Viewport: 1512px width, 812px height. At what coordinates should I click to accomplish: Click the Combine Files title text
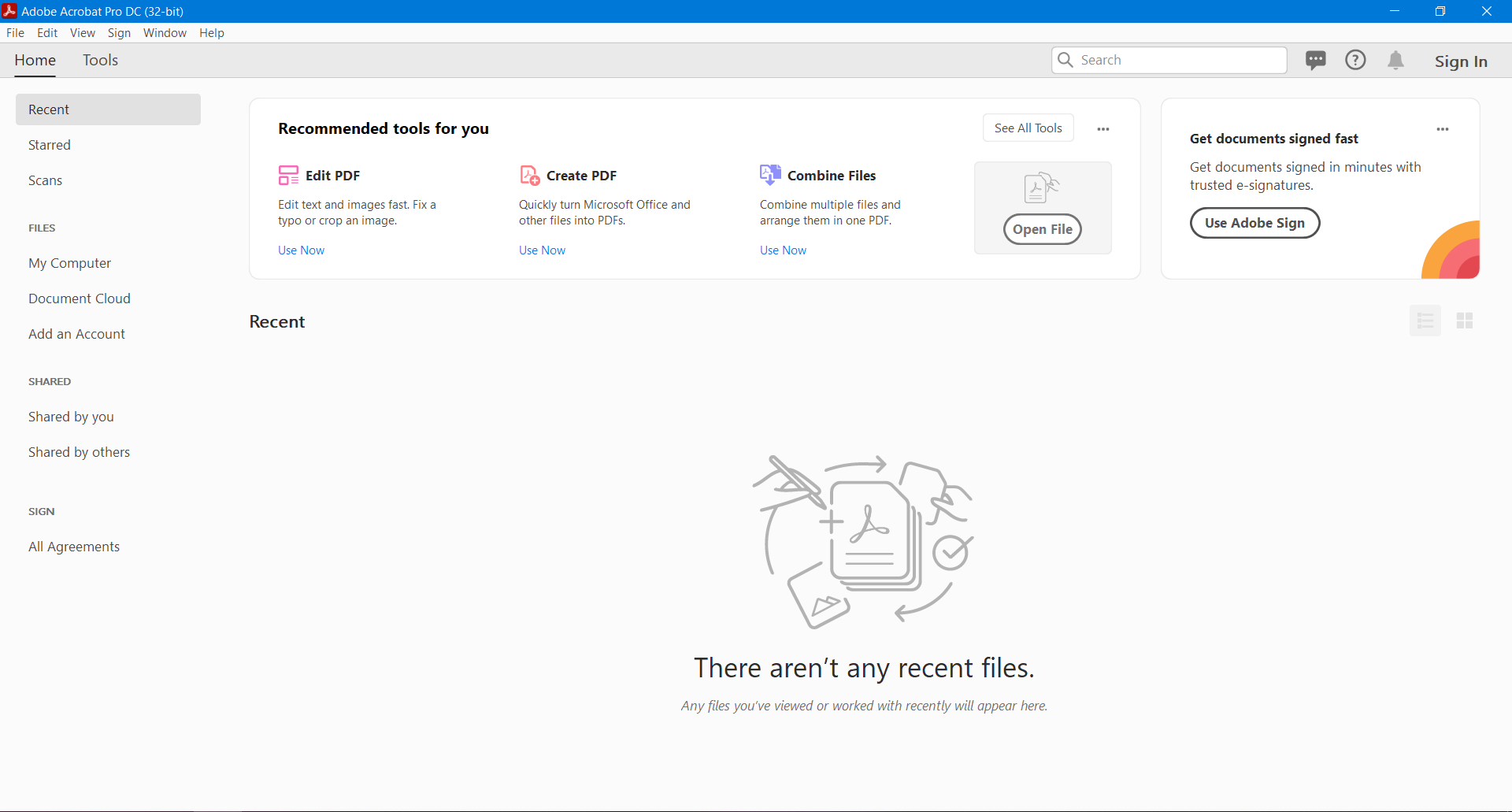point(832,176)
